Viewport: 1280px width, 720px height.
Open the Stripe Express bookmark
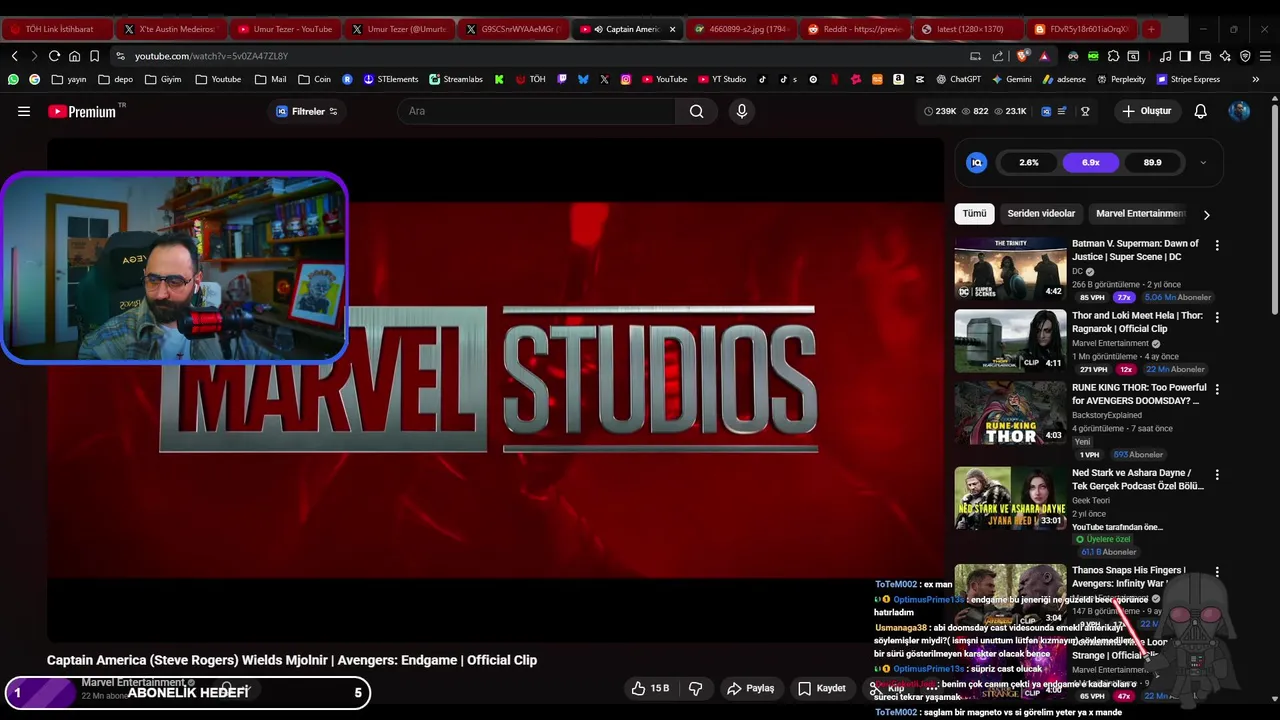[x=1189, y=79]
